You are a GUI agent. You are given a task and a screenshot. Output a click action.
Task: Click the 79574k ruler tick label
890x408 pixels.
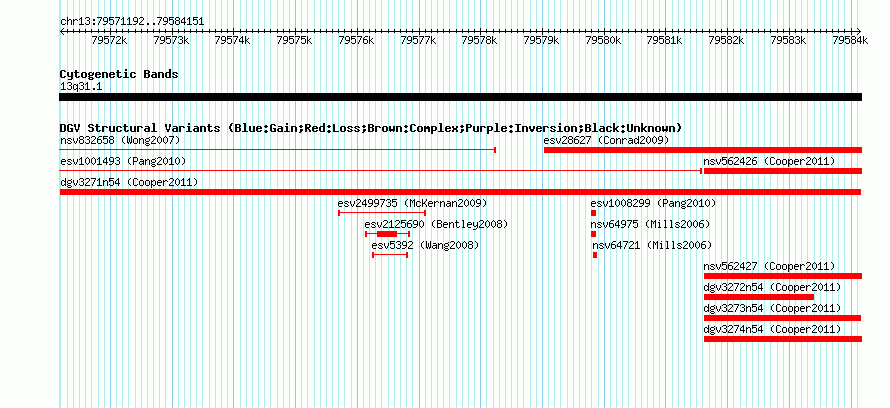233,40
